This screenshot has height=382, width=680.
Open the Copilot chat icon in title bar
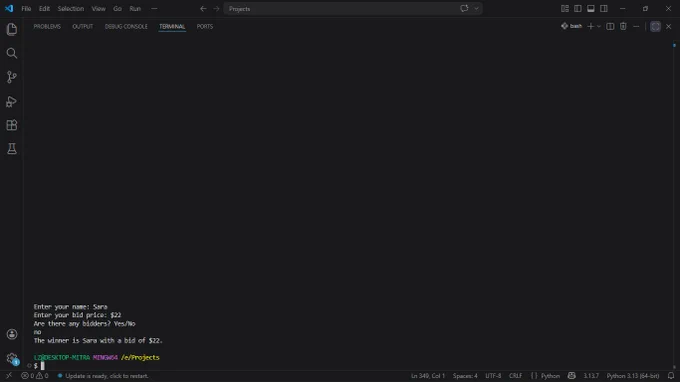(464, 9)
